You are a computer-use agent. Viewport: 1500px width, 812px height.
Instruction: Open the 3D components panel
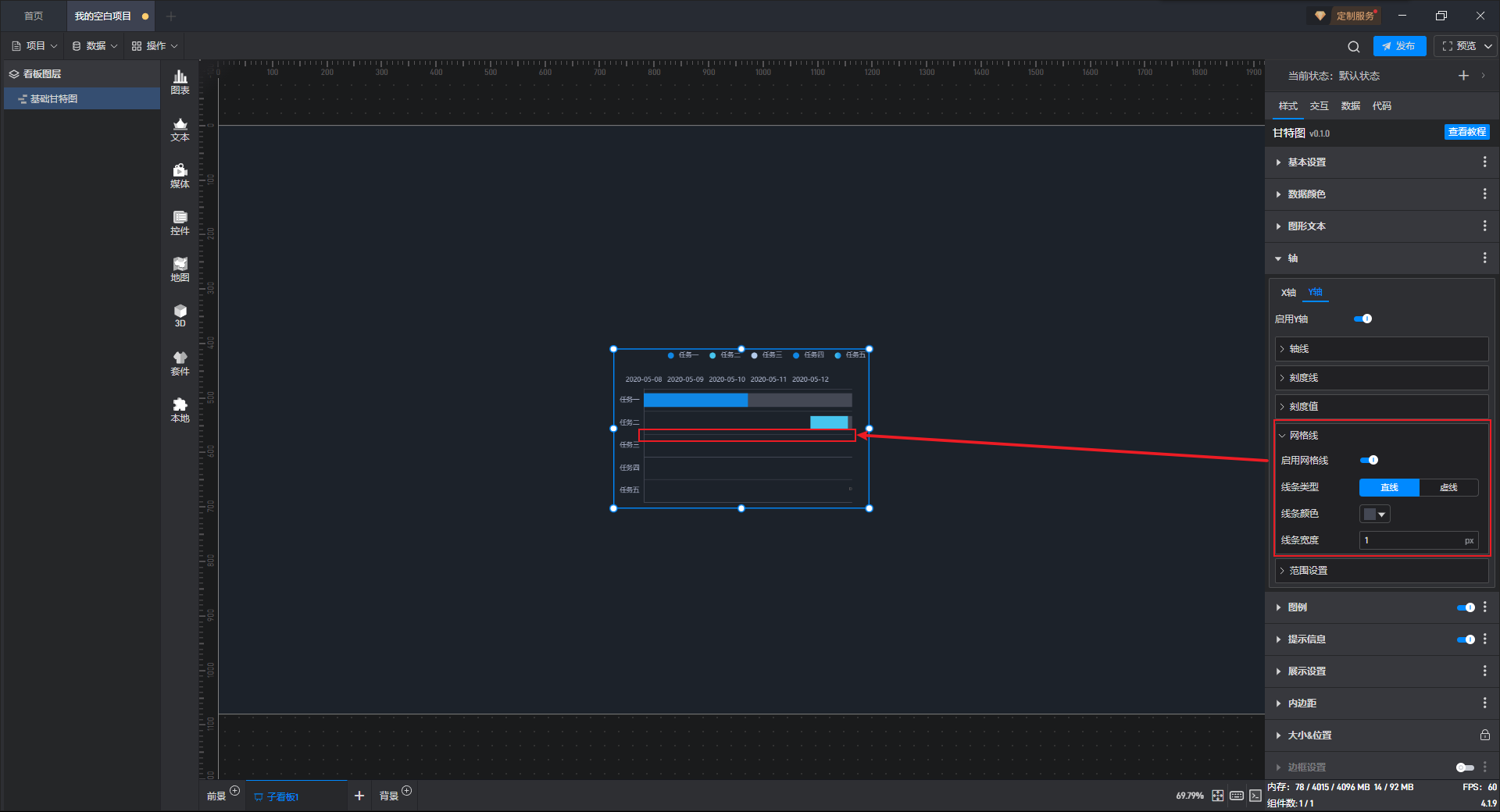click(x=180, y=315)
